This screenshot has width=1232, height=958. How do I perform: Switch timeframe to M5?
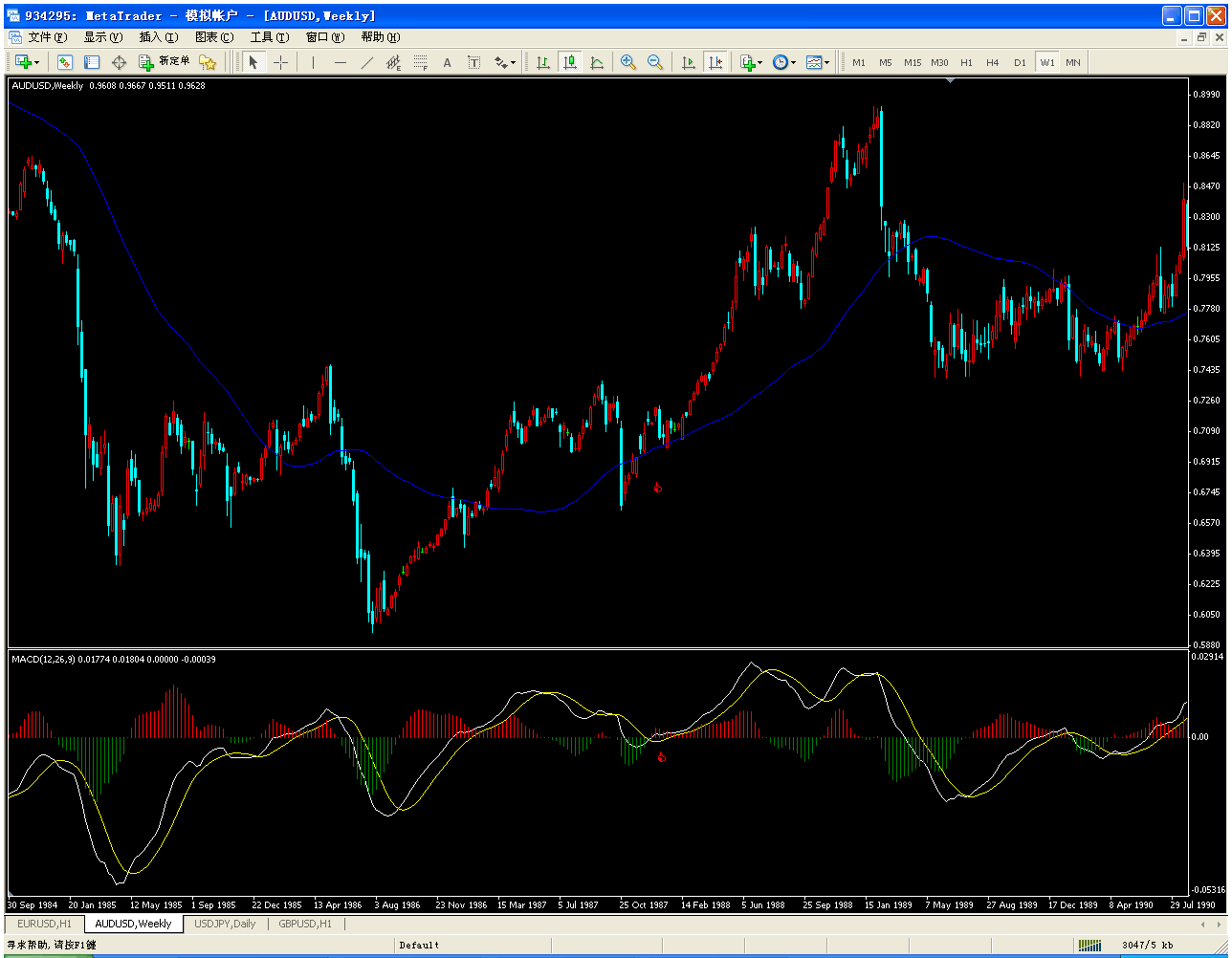886,62
